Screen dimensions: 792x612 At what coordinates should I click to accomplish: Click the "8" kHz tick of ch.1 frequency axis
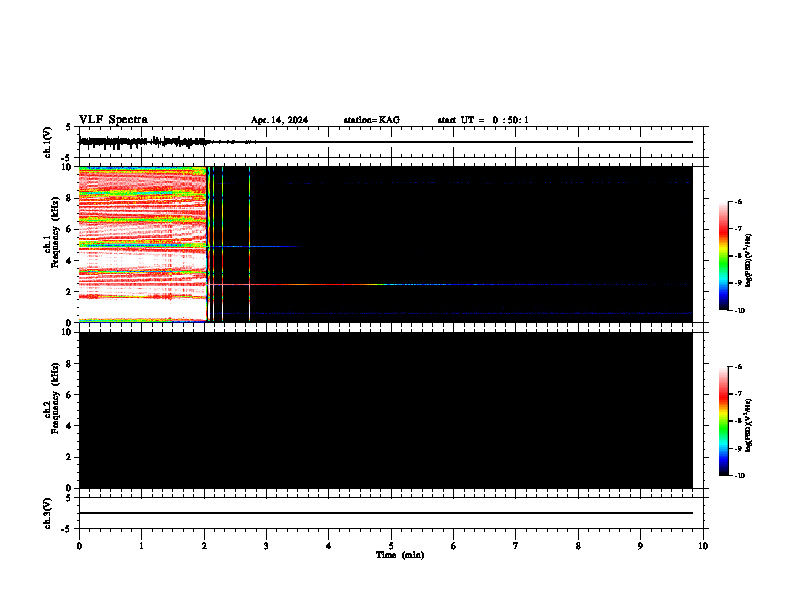(x=70, y=198)
